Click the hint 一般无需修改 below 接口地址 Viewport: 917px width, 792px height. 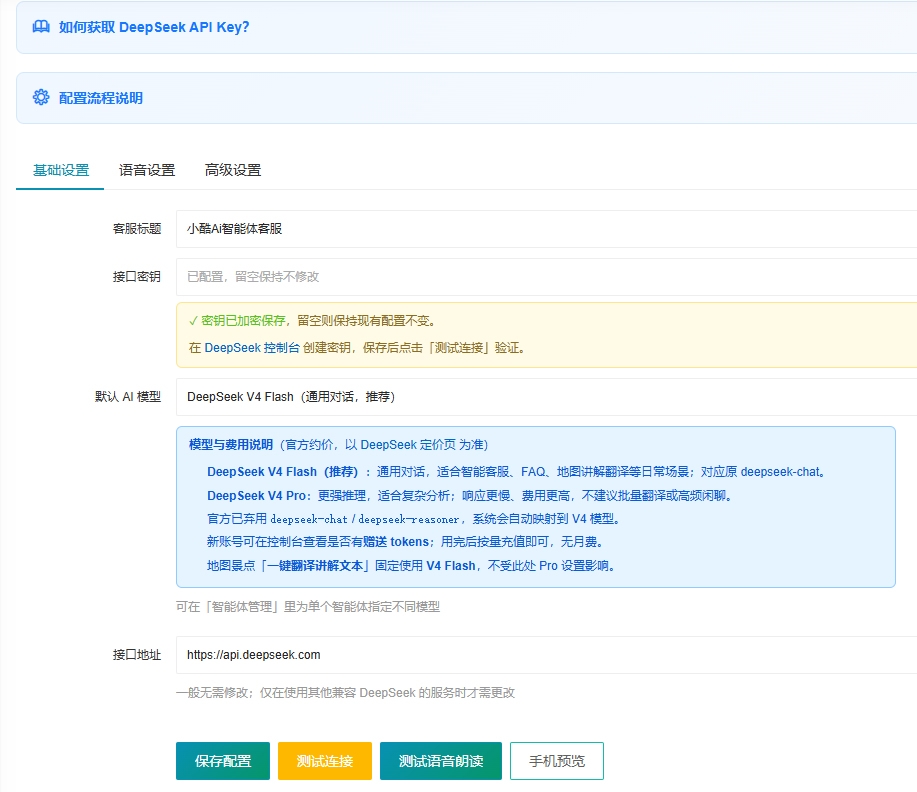[x=345, y=693]
